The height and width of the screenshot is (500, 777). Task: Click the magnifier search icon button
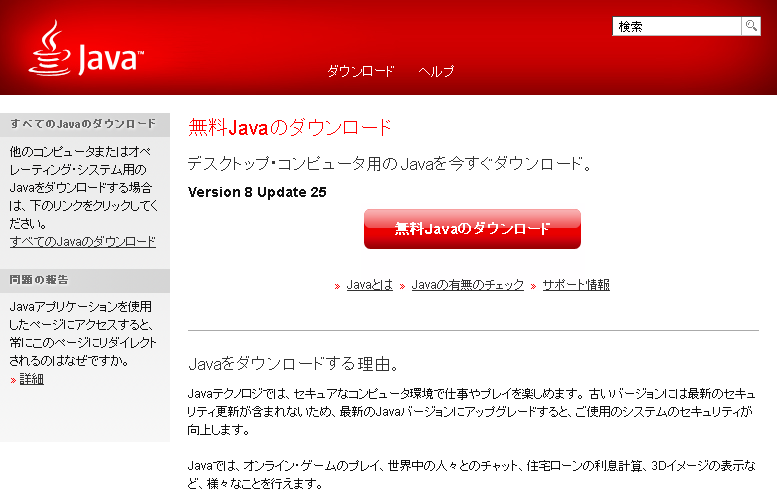click(751, 26)
